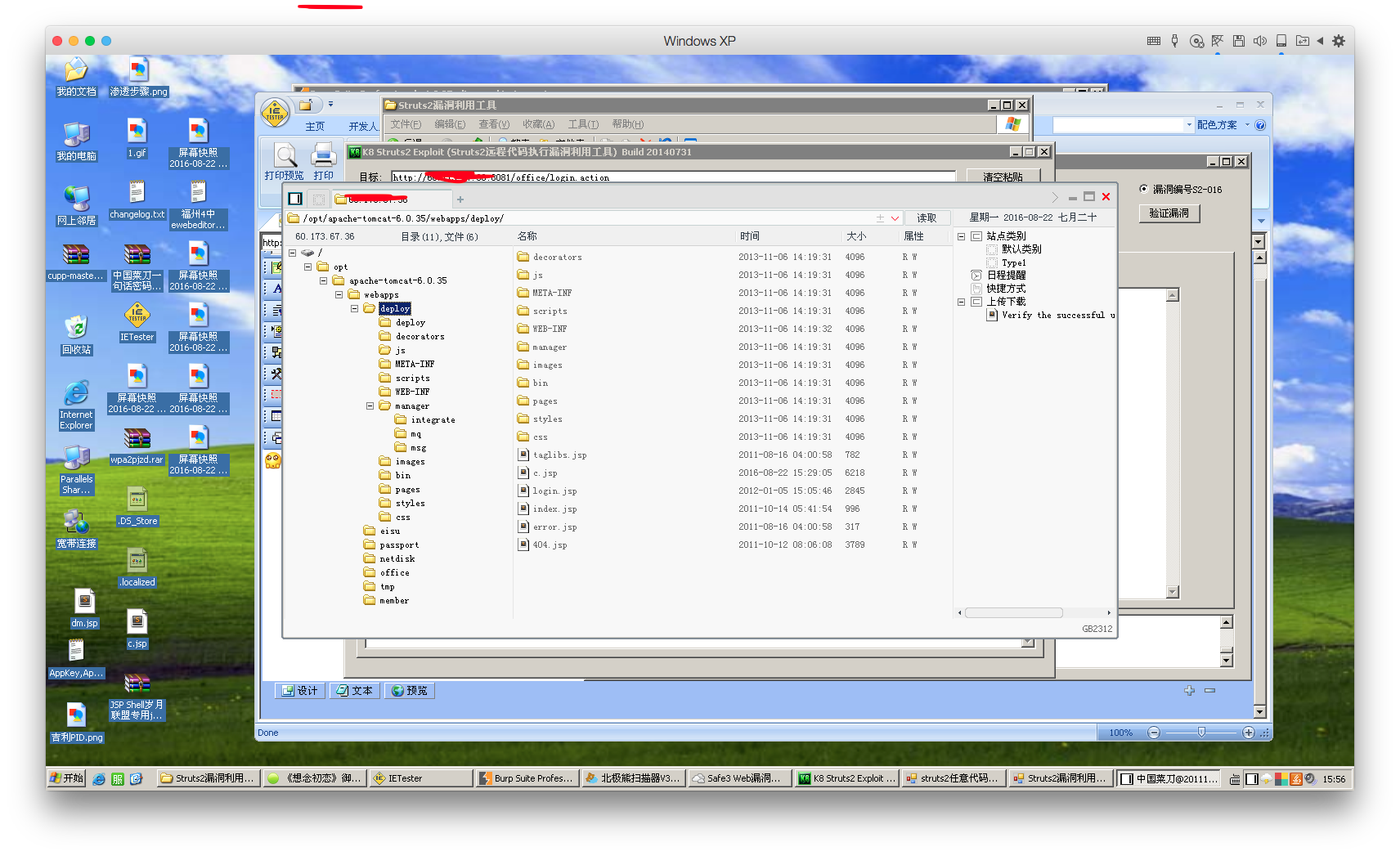Image resolution: width=1400 pixels, height=856 pixels.
Task: Collapse the webapps tree node
Action: (x=339, y=294)
